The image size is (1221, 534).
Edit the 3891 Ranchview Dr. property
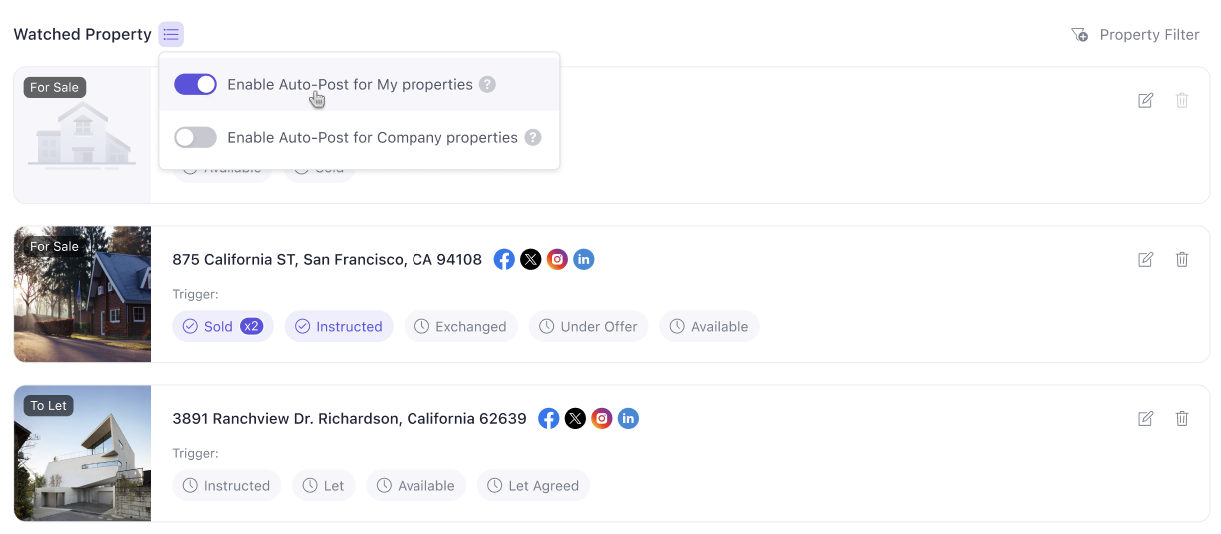tap(1146, 419)
